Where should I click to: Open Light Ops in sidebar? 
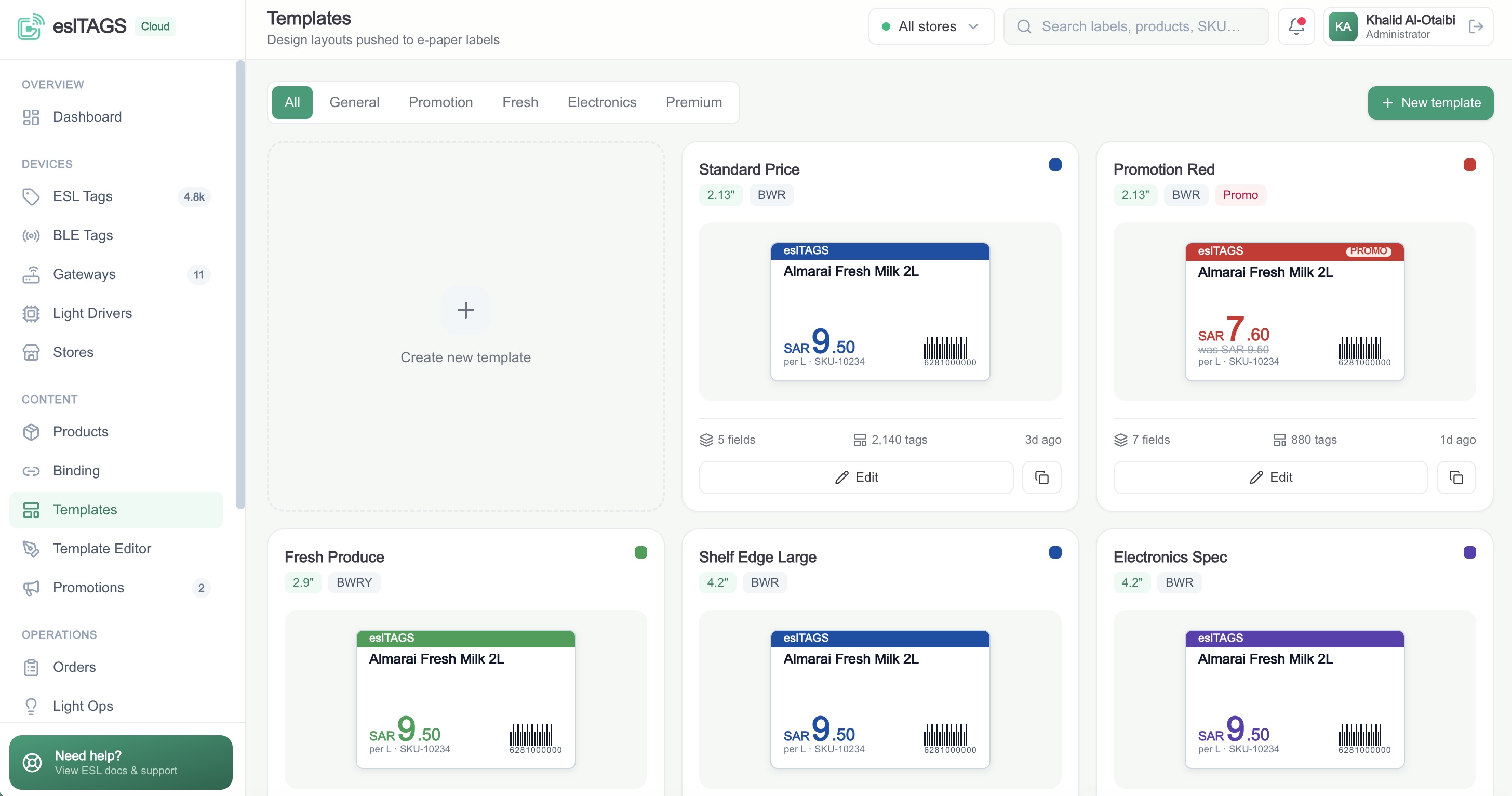click(x=116, y=706)
